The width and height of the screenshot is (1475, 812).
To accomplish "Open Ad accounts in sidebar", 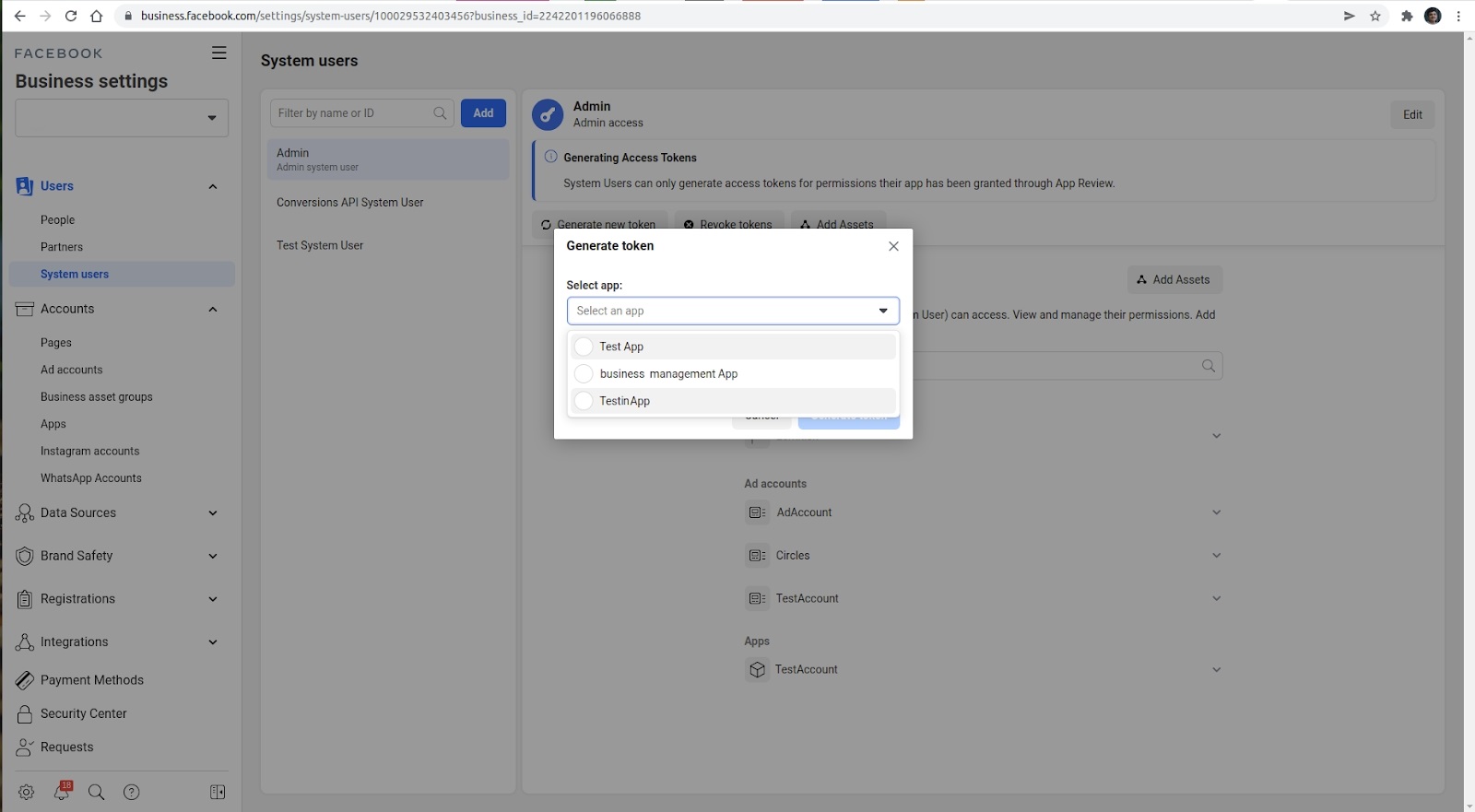I will click(x=71, y=370).
